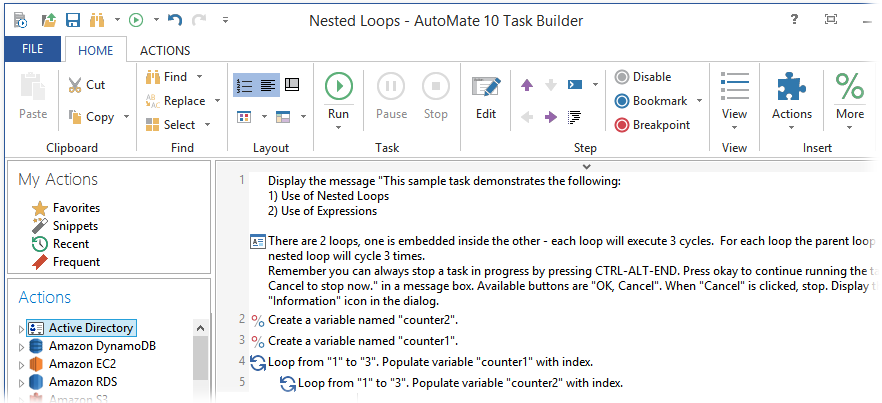Select Amazon RDS in Actions list
The image size is (882, 403).
coord(73,382)
